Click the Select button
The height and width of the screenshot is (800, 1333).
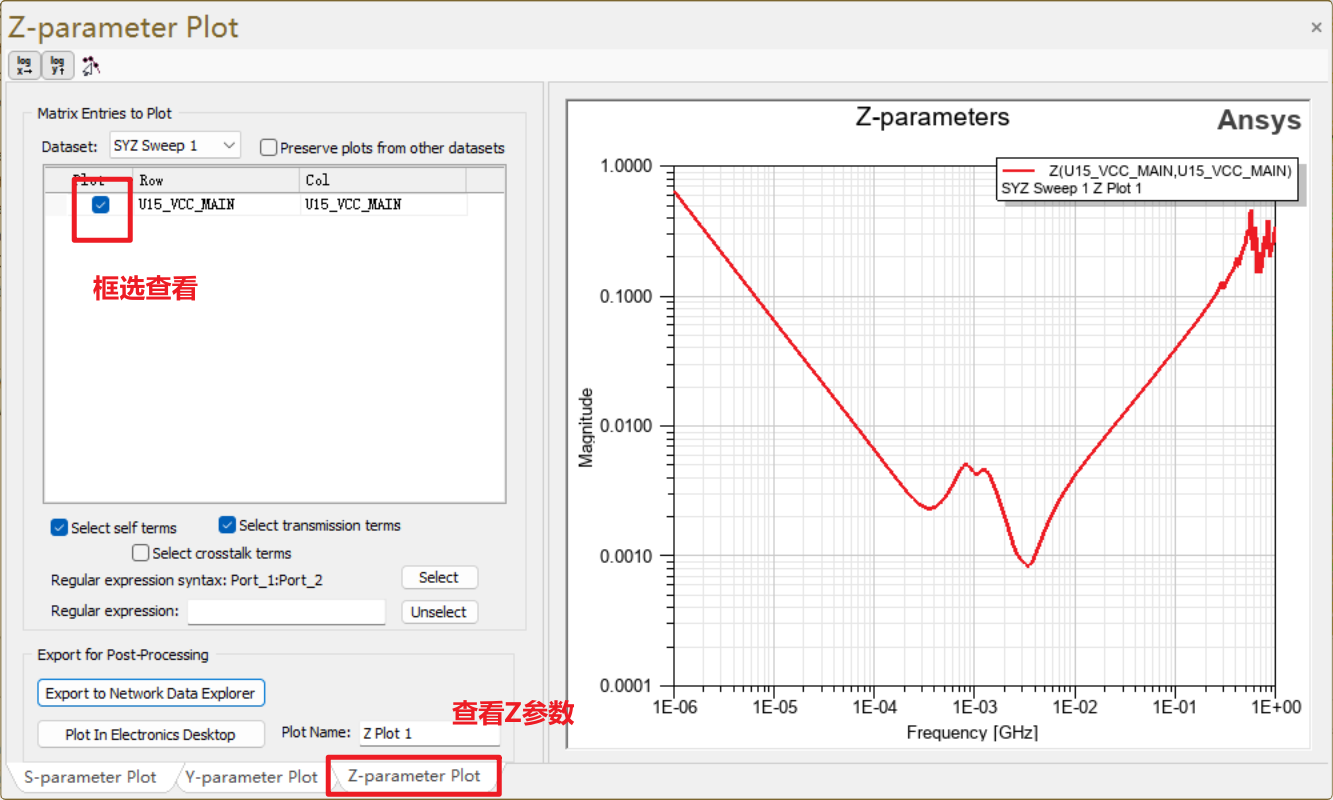tap(439, 577)
